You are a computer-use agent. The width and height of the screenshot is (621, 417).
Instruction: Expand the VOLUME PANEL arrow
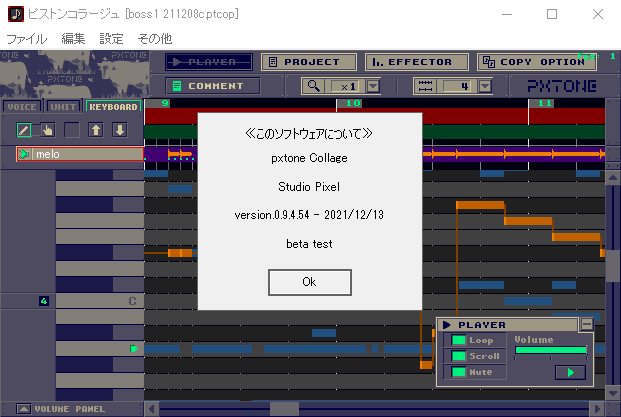[23, 409]
